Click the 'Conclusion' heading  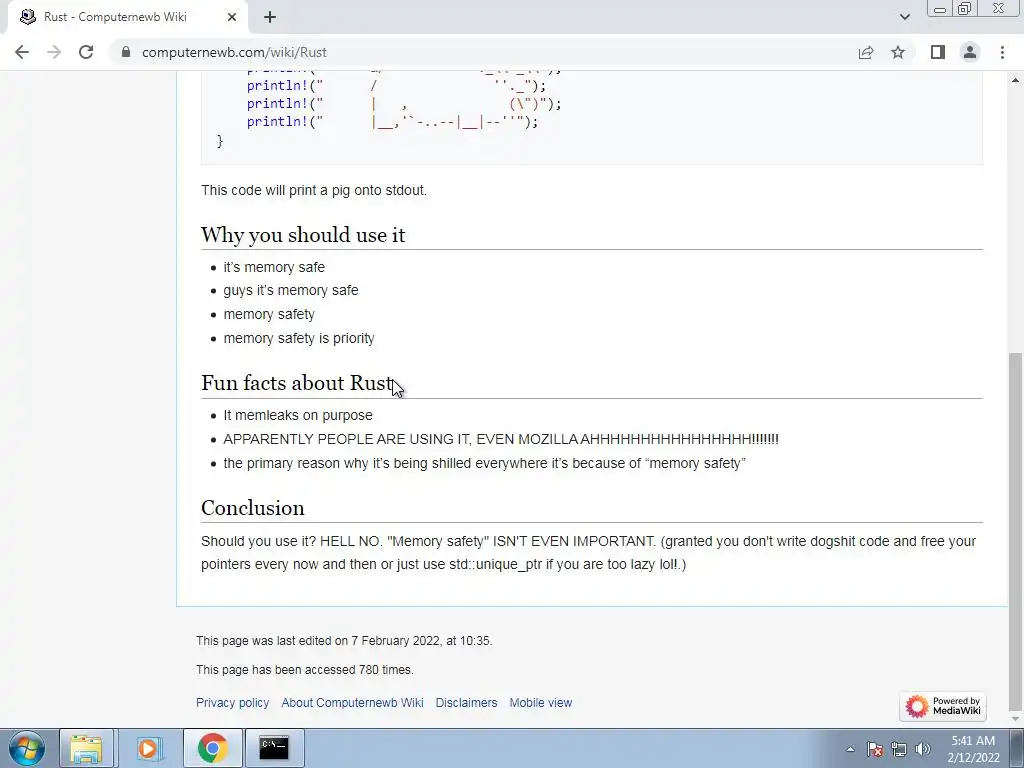pyautogui.click(x=253, y=508)
